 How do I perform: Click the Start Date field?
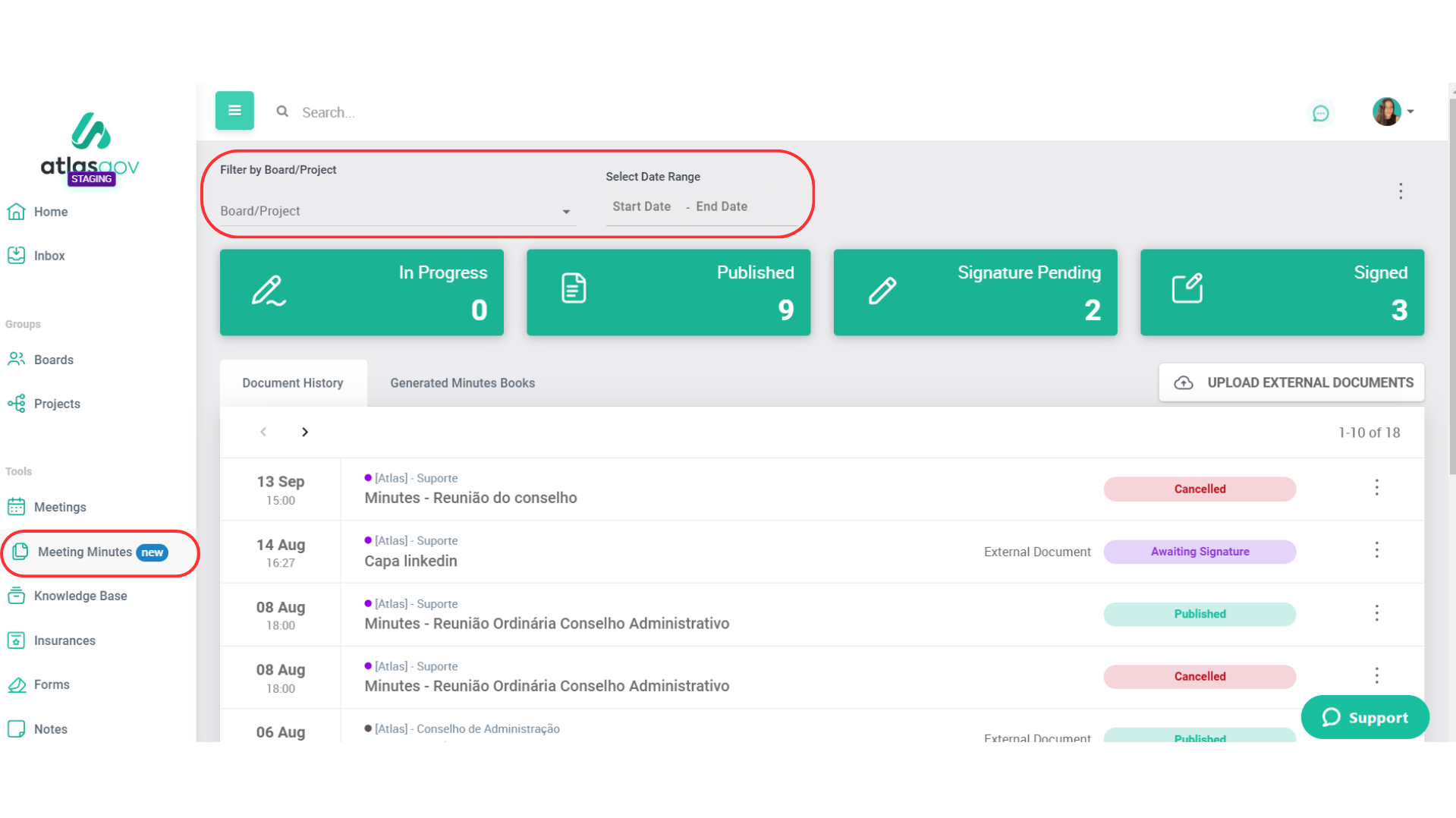pos(641,206)
